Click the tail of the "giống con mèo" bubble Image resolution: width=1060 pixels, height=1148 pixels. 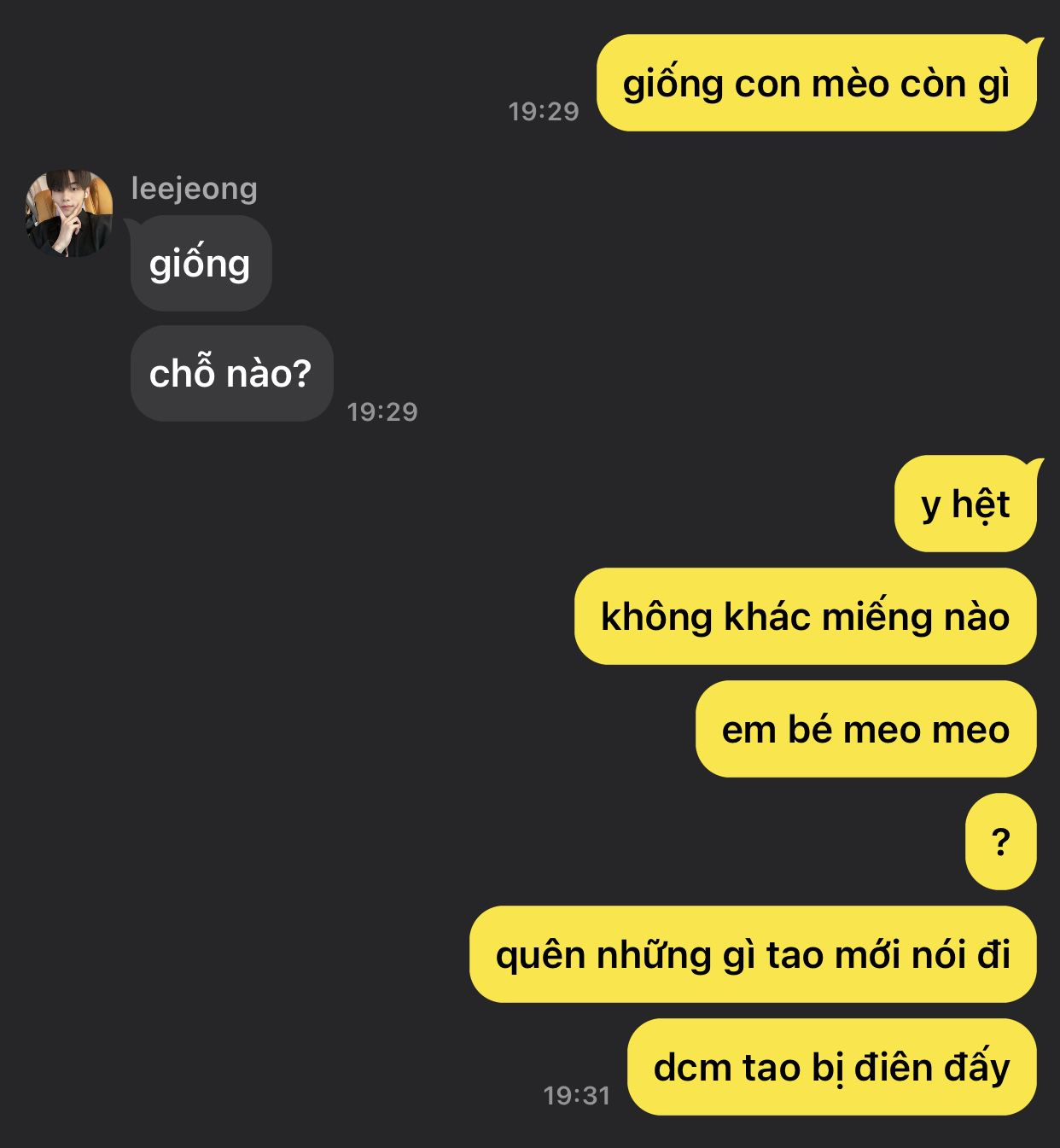[1035, 44]
